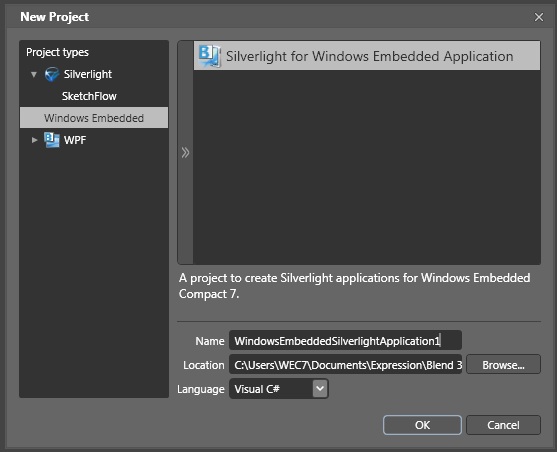
Task: Click the OK button
Action: point(422,425)
